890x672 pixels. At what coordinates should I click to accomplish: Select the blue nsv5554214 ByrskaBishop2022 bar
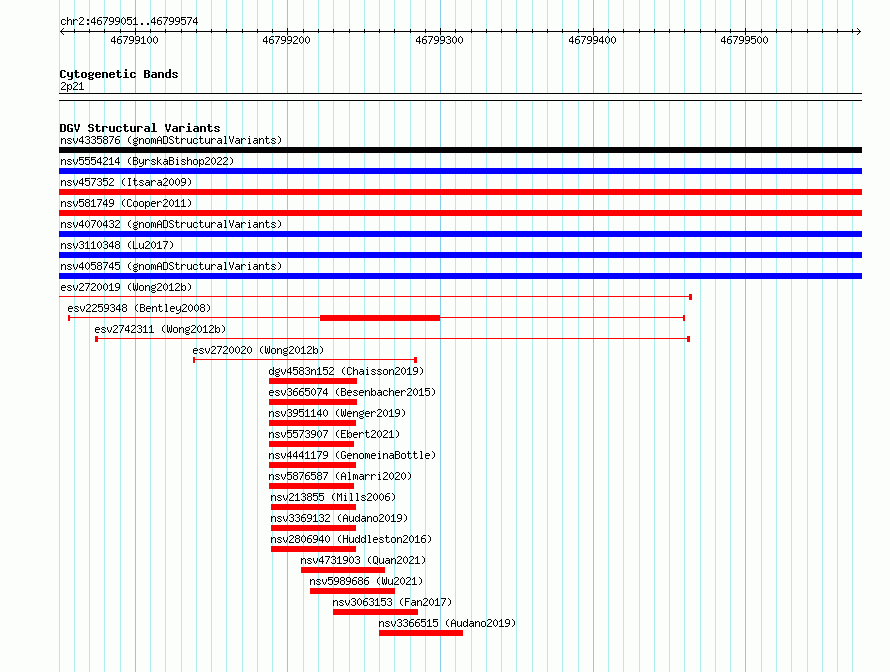[x=460, y=171]
